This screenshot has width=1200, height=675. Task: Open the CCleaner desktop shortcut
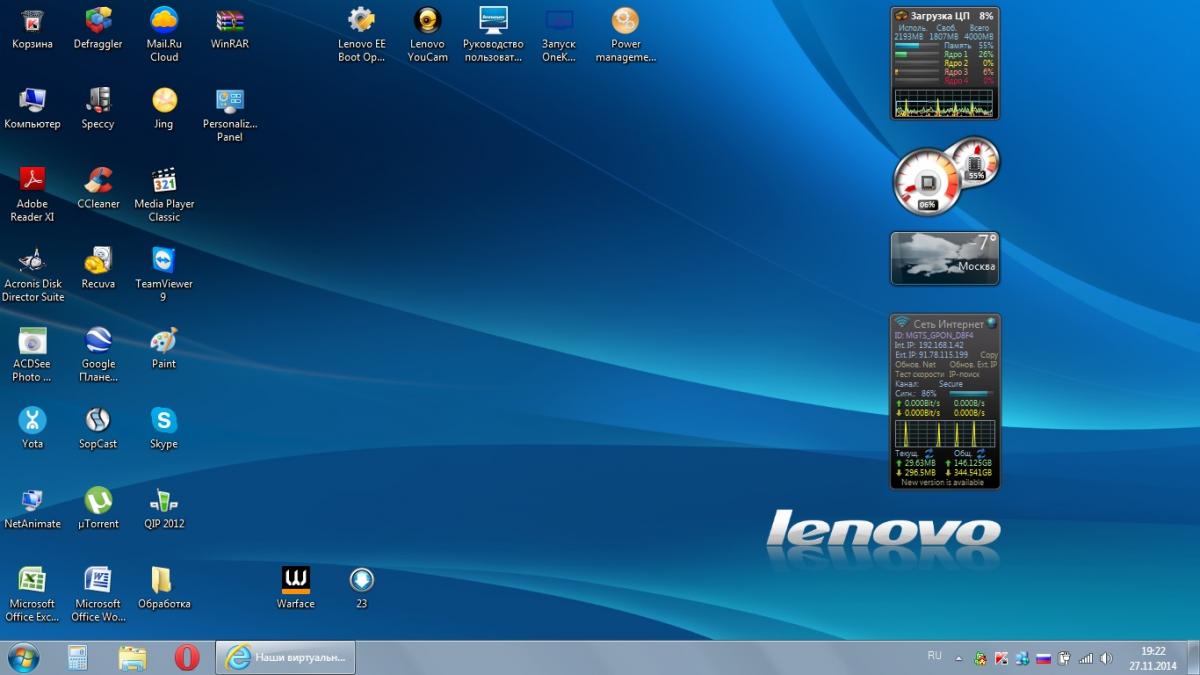98,181
